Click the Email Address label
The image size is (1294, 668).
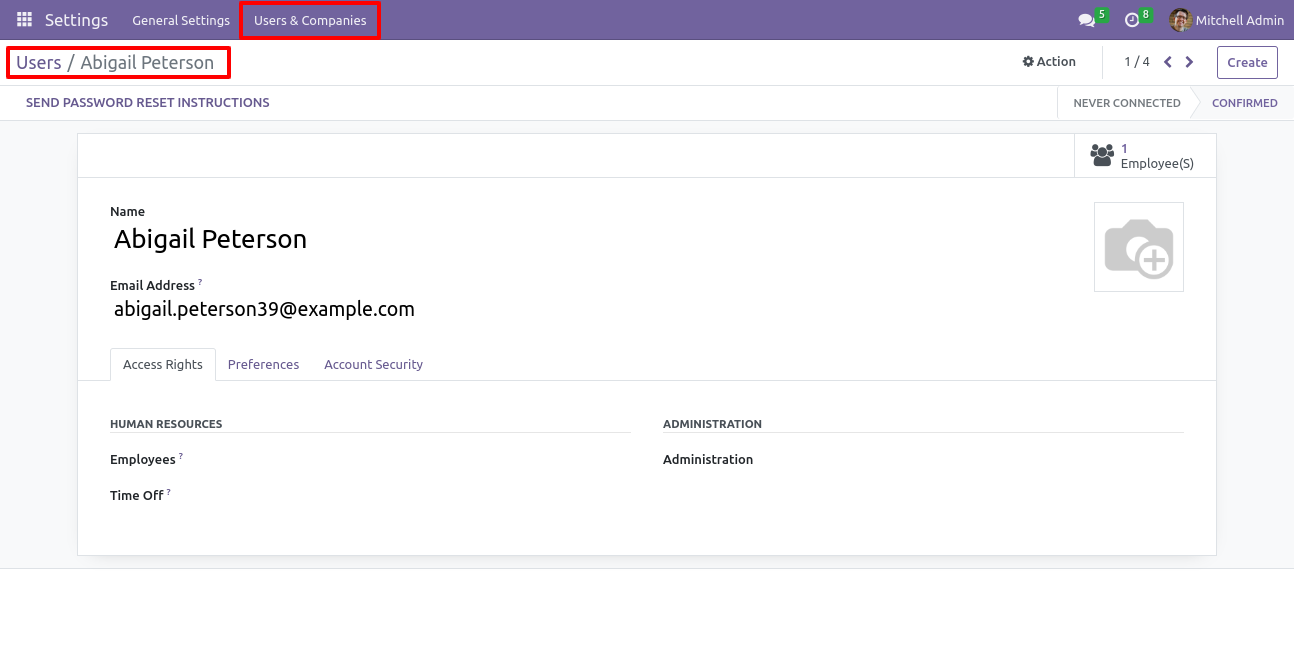[x=152, y=285]
